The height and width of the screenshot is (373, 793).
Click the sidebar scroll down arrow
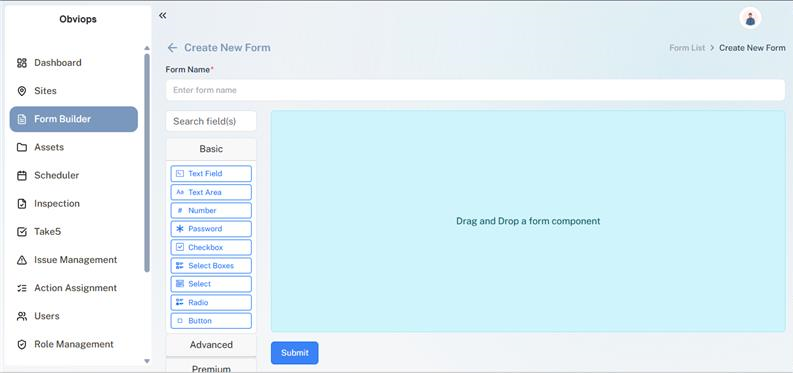tap(147, 361)
